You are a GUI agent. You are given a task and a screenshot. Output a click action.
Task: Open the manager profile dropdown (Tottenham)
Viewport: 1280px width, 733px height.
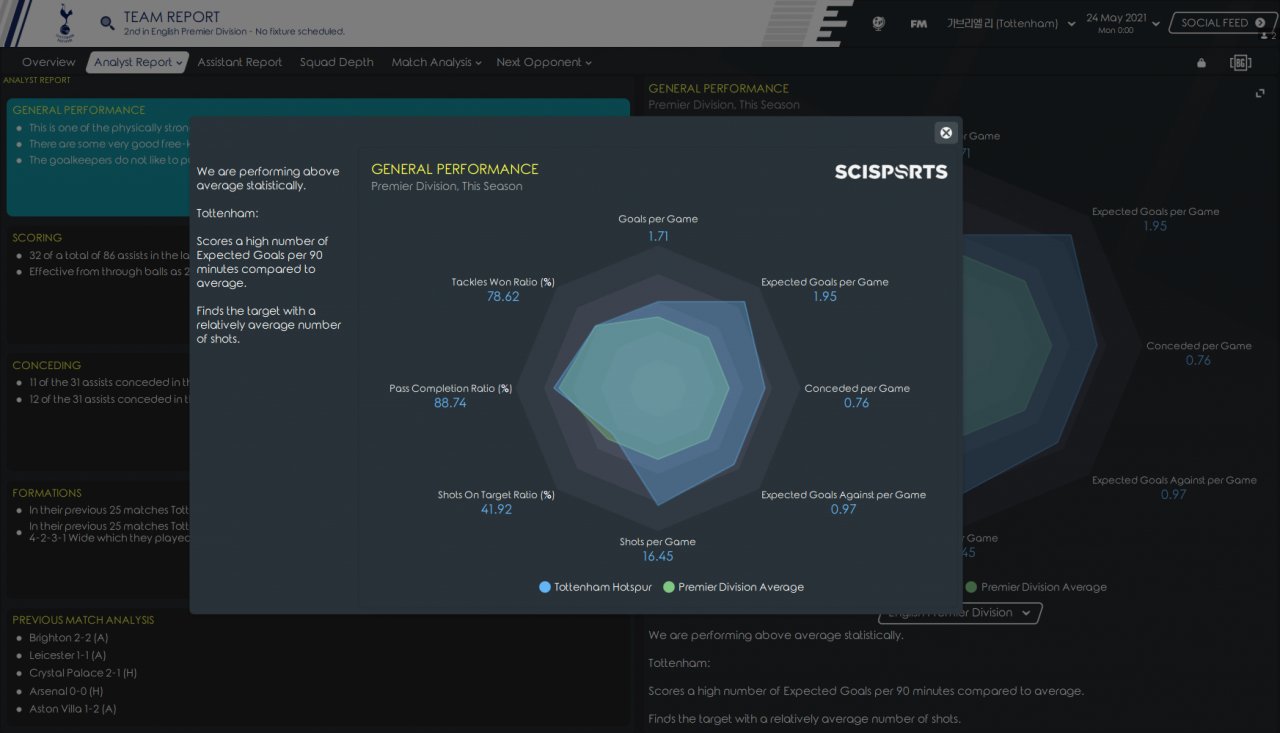tap(1010, 23)
